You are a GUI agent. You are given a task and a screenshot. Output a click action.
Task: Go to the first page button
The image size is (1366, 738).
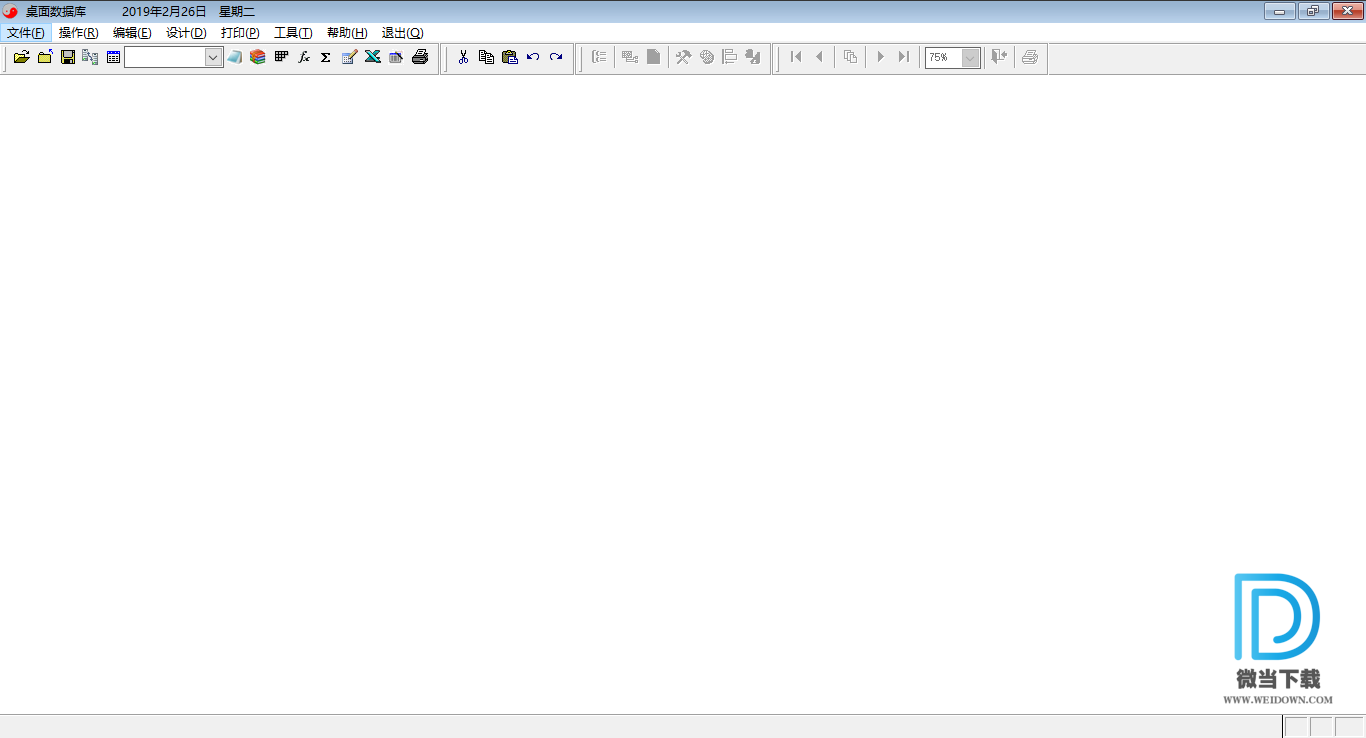click(796, 57)
